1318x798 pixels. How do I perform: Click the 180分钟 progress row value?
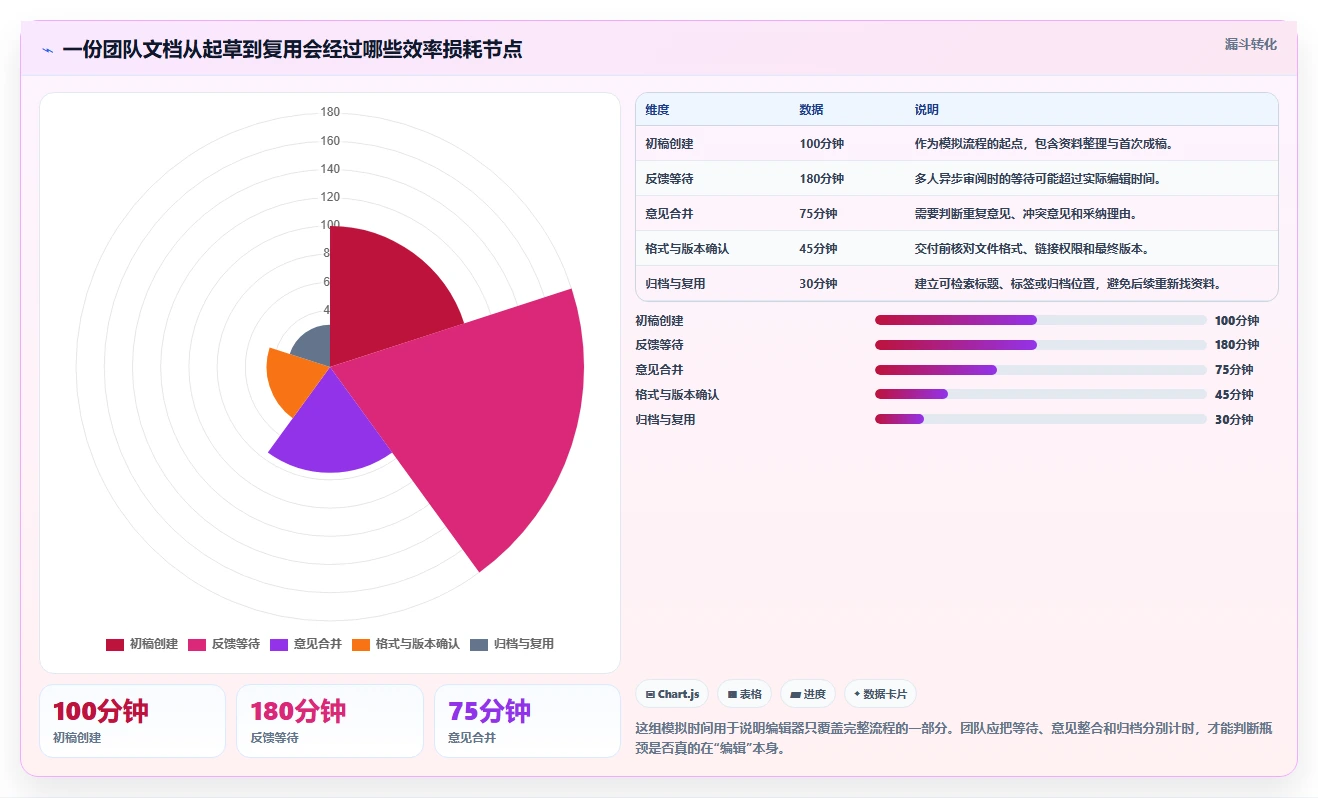click(x=1236, y=345)
